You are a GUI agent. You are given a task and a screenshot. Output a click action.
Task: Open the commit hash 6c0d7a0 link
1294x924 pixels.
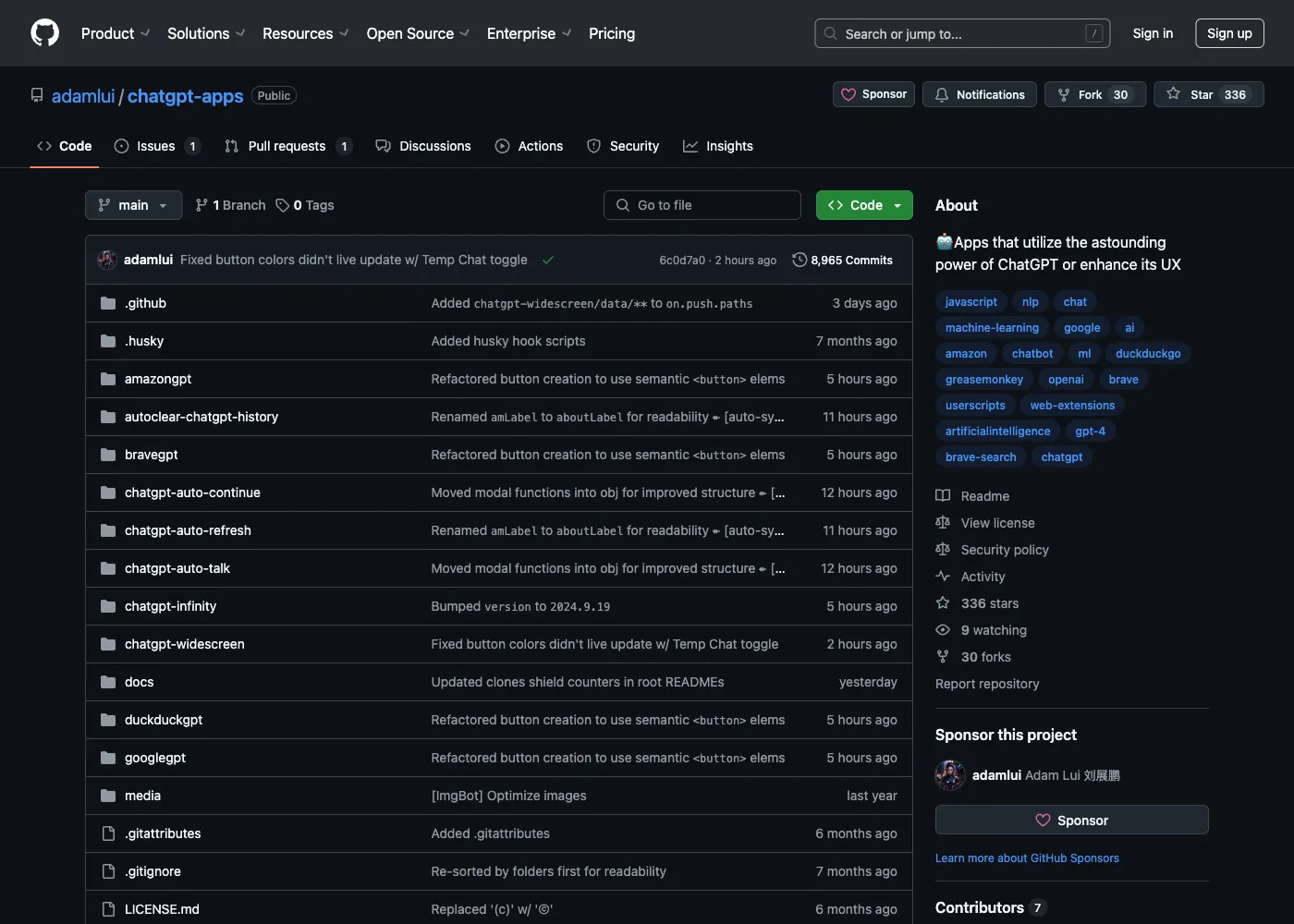coord(682,261)
